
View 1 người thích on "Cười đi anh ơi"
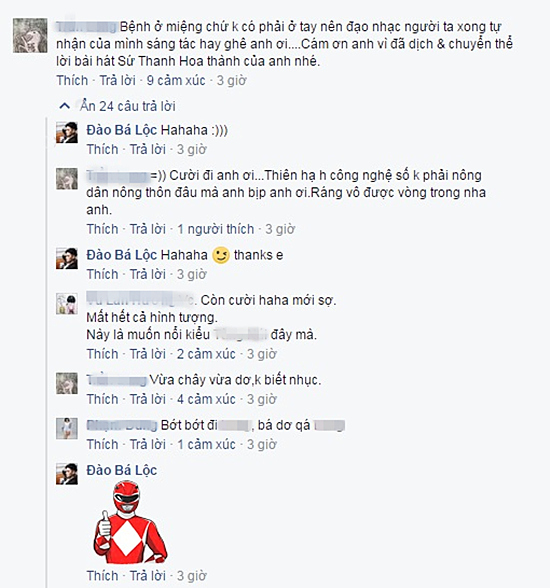[x=215, y=229]
